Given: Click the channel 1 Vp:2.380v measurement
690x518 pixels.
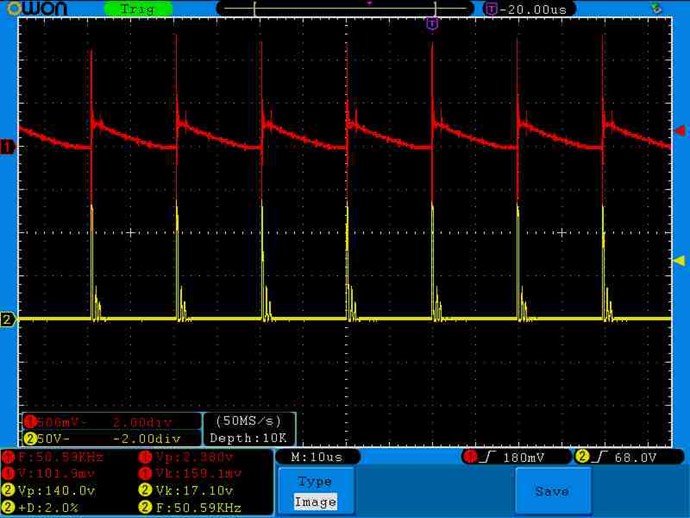Looking at the screenshot, I should [x=186, y=457].
